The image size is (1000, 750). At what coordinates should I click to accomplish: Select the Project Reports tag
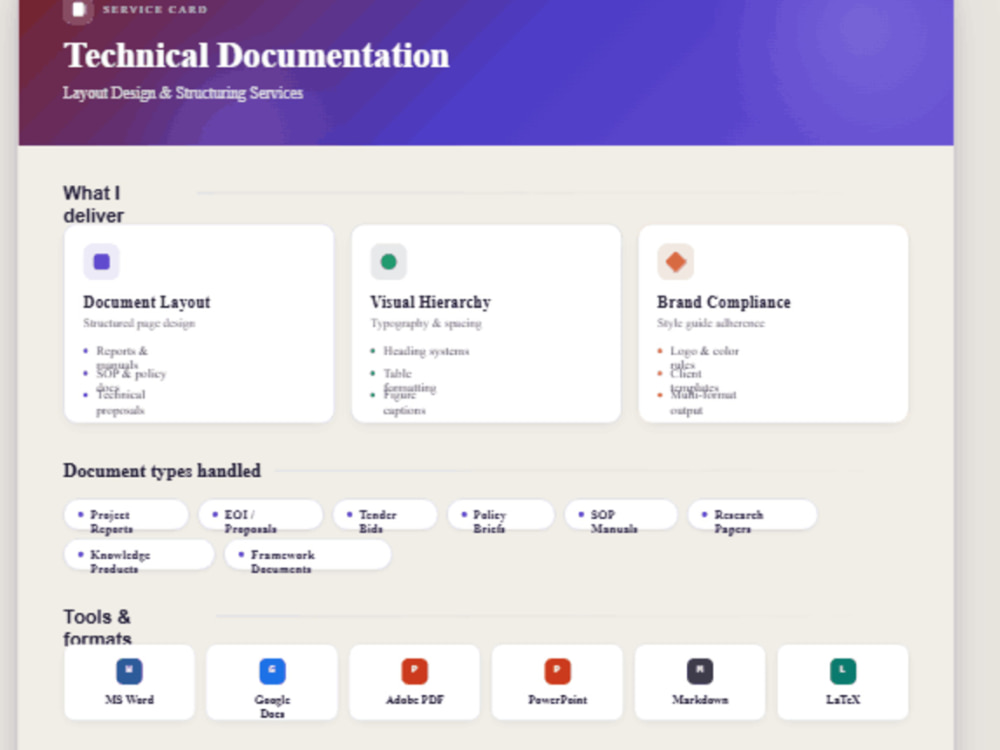[x=126, y=515]
